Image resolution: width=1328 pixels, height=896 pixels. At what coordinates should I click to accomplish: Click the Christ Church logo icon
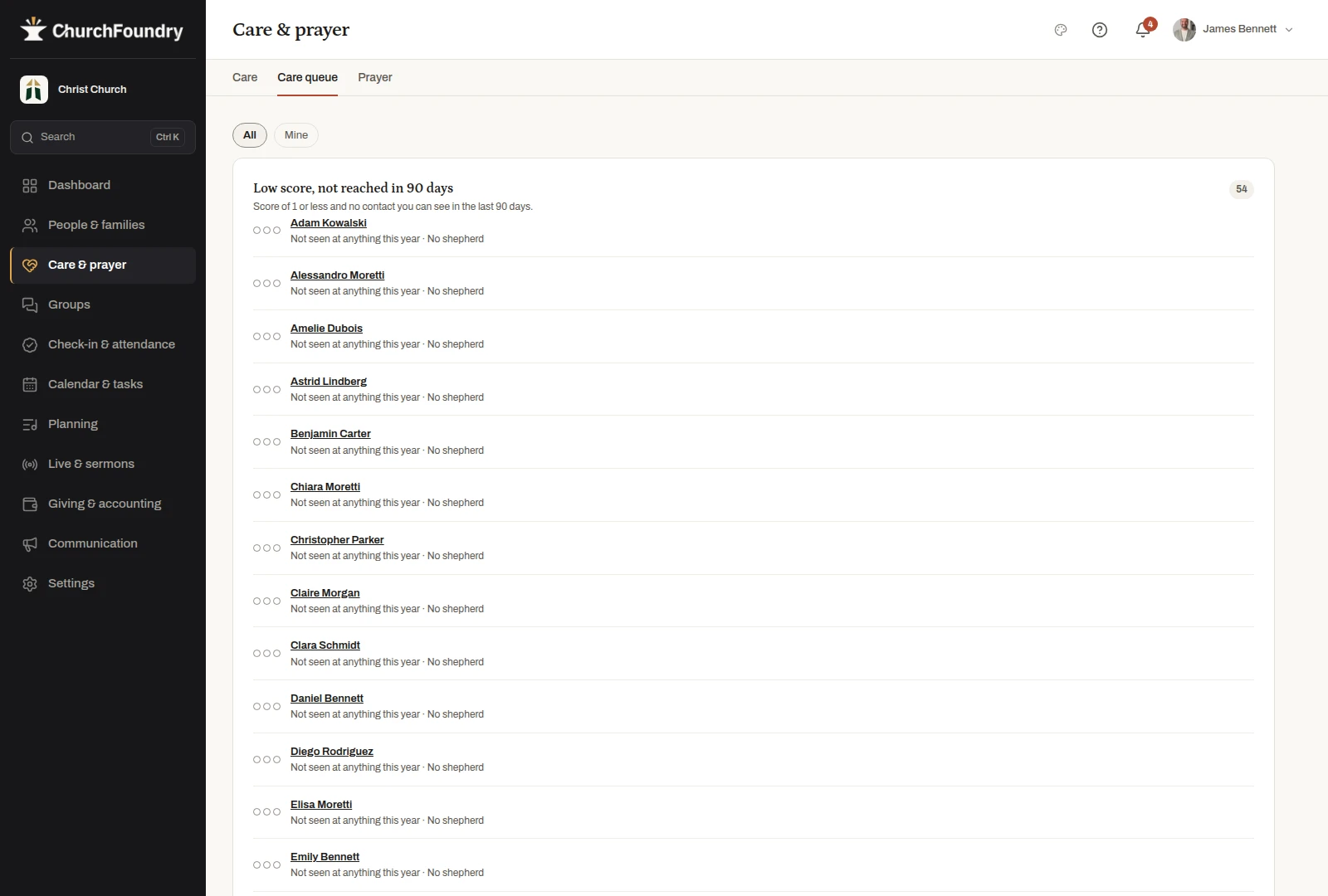(x=34, y=90)
